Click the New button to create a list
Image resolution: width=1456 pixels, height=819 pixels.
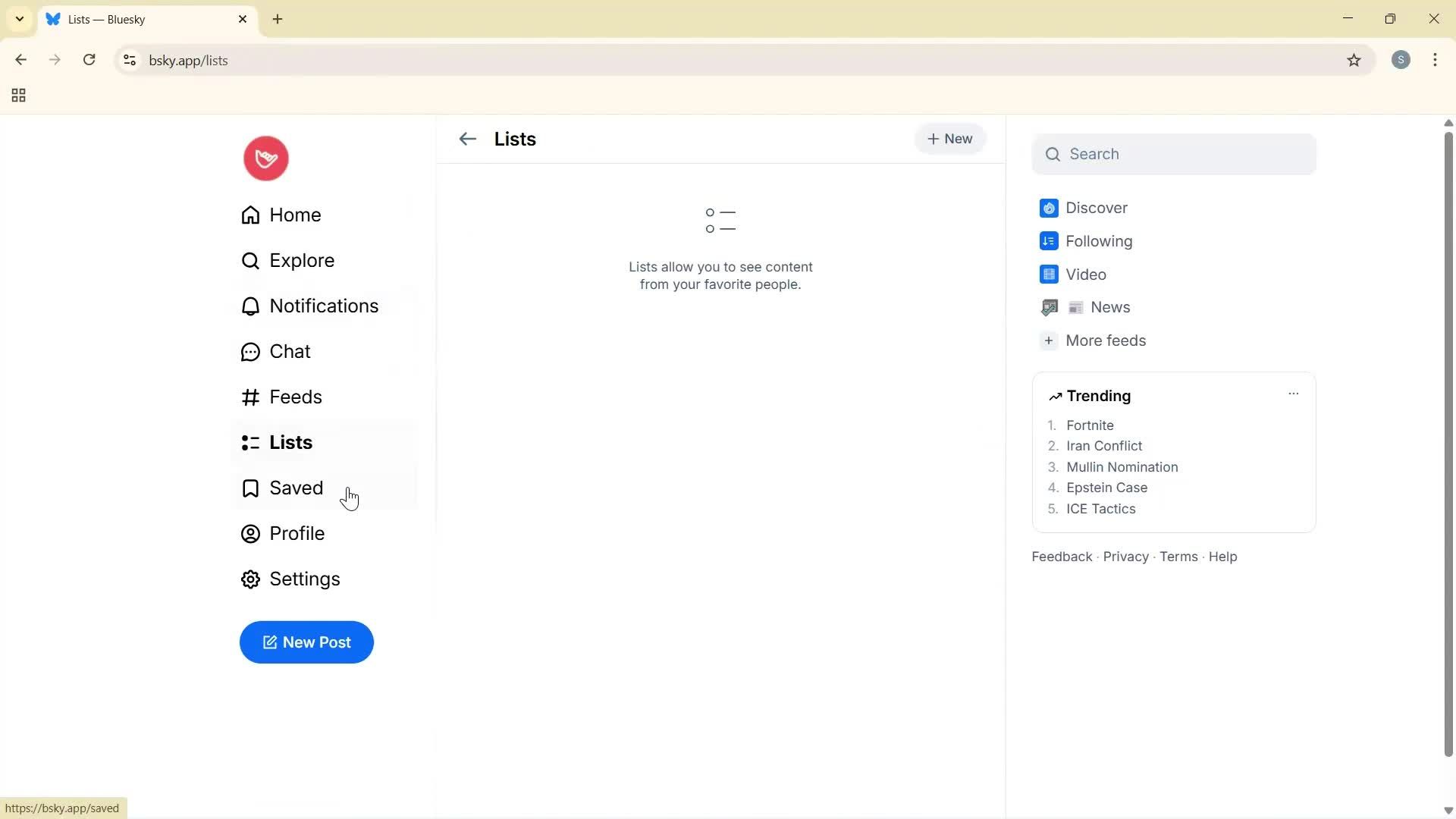click(x=950, y=139)
